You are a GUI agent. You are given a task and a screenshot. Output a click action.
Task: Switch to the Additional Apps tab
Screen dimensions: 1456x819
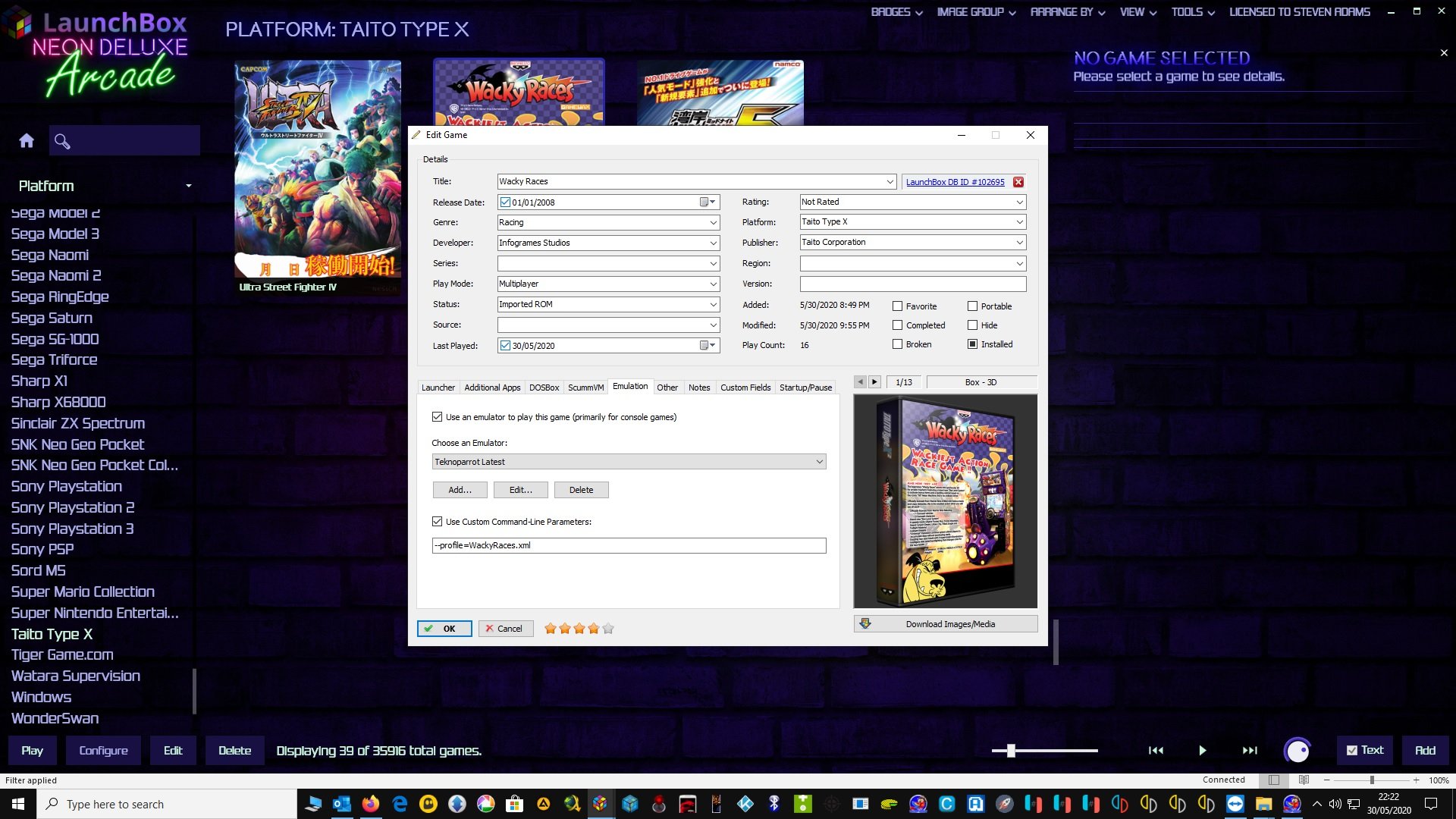click(492, 388)
